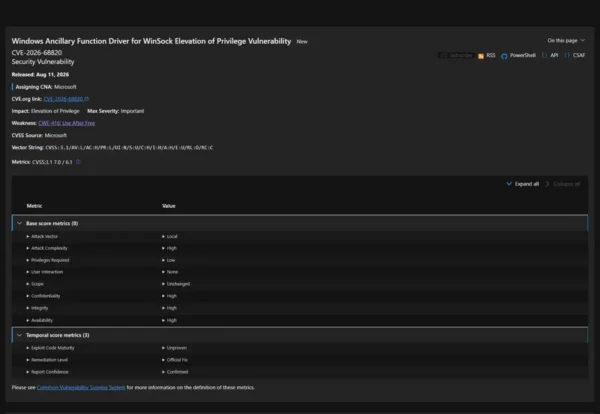Expand the Integrity row
The width and height of the screenshot is (600, 414).
pyautogui.click(x=28, y=308)
